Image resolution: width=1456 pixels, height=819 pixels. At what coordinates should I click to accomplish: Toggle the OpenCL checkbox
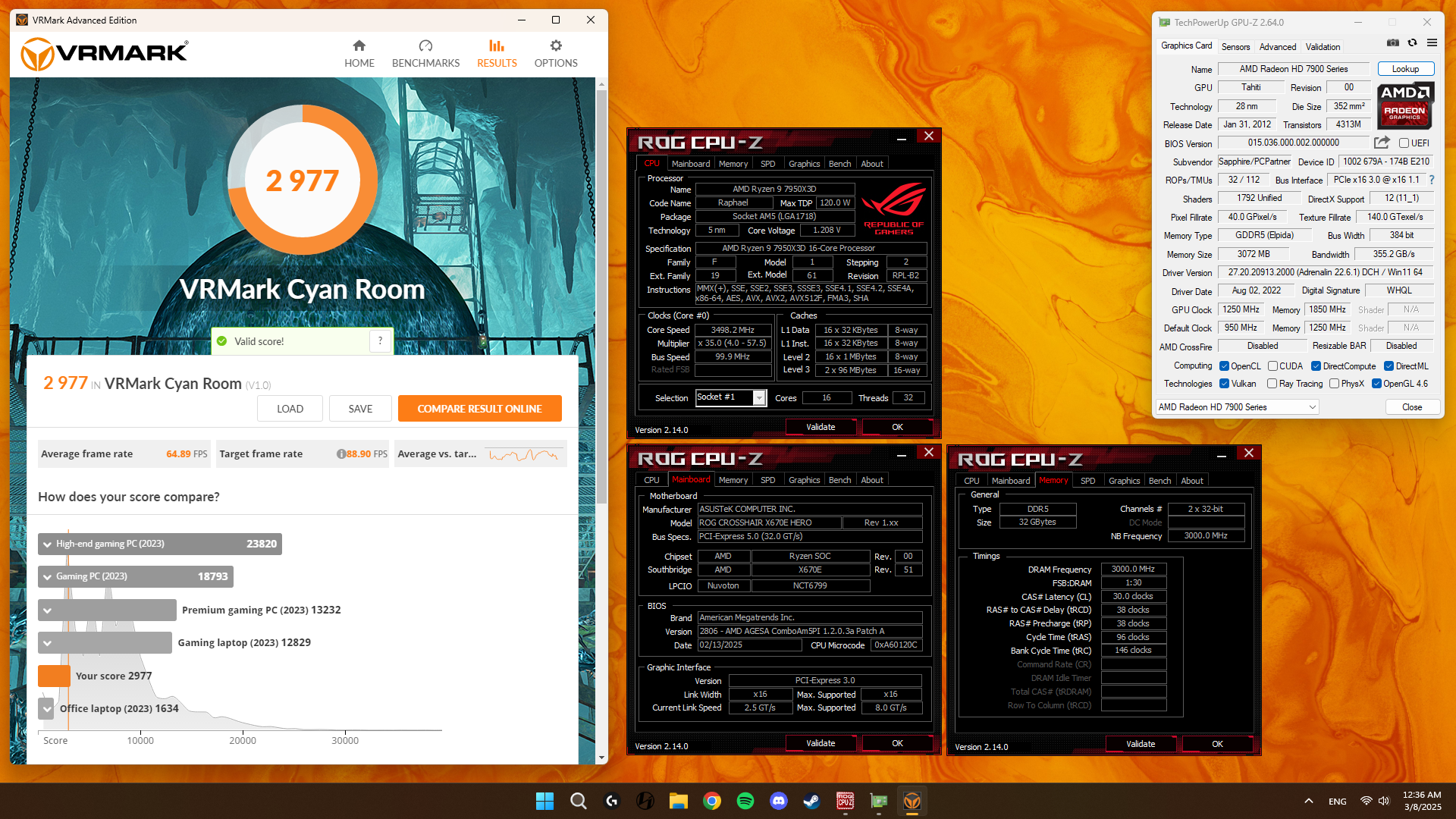coord(1224,366)
